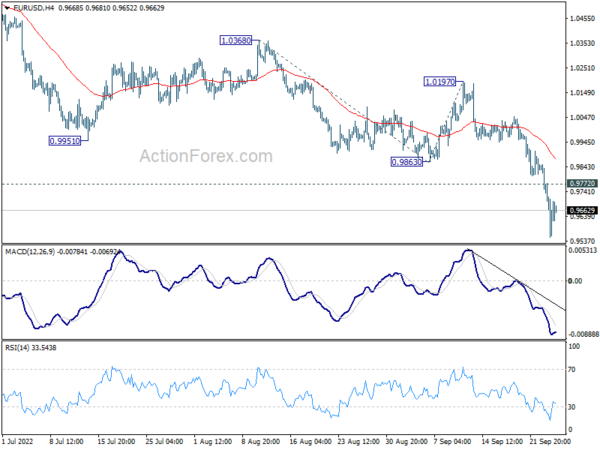Click the 8 Jul 12:00 time label

67,441
